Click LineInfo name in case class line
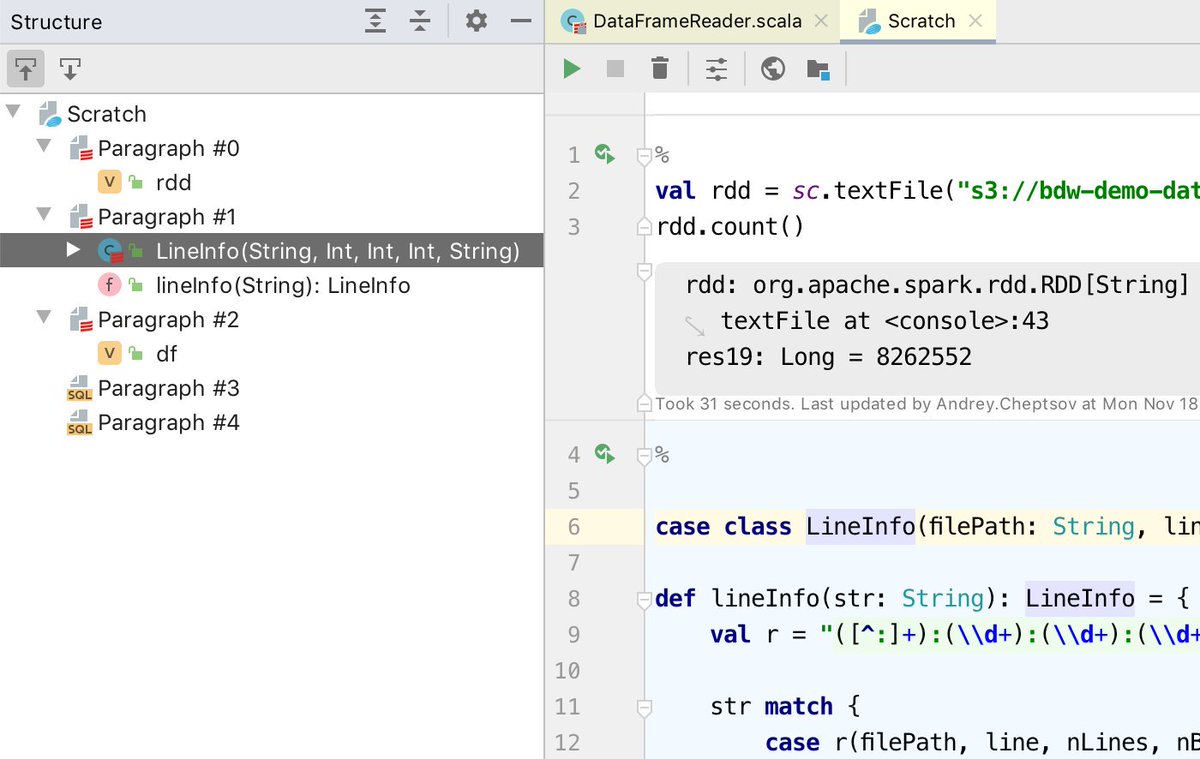 point(860,526)
